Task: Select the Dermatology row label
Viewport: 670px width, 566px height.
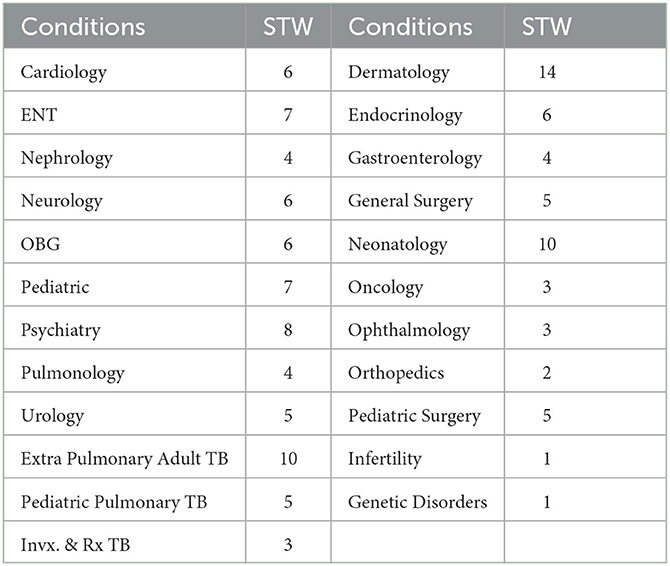Action: [417, 70]
